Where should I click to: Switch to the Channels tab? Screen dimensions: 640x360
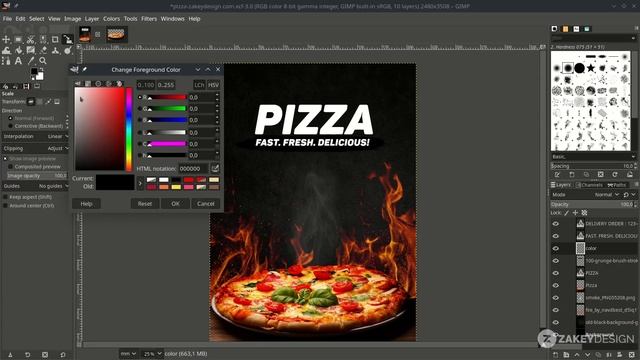(589, 185)
